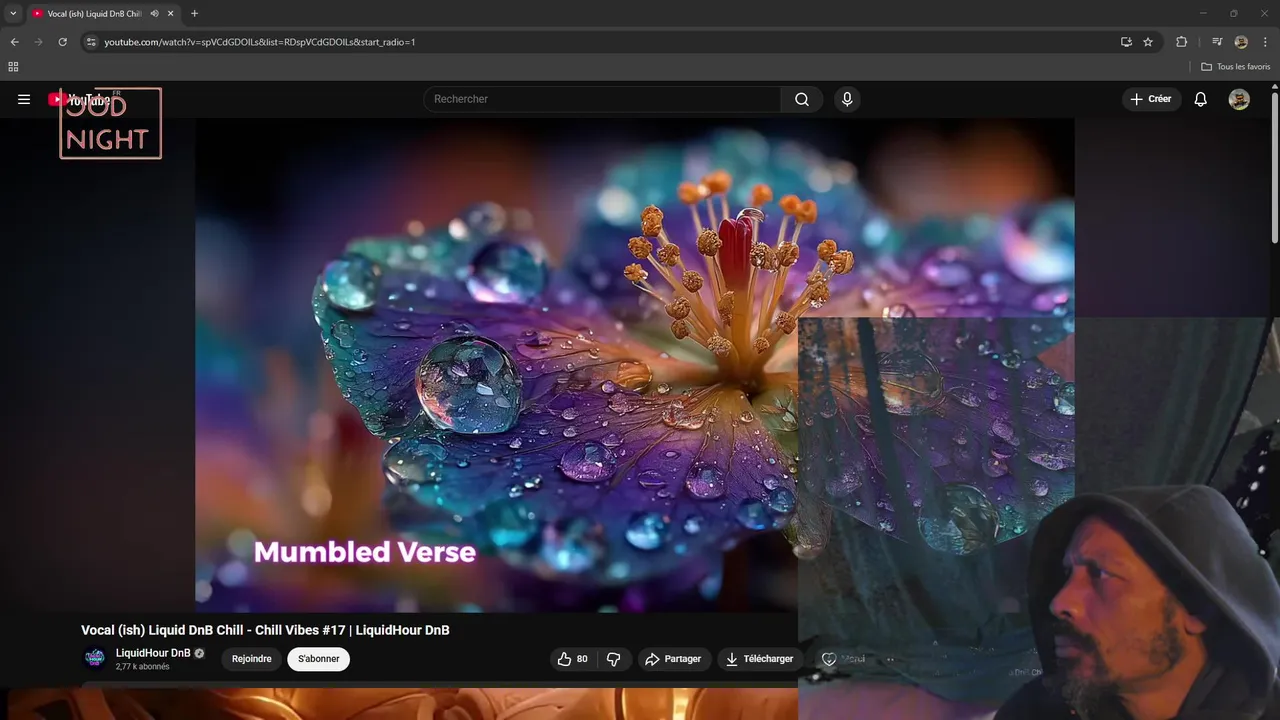The image size is (1280, 720).
Task: Open Tous les favoris folder
Action: point(1236,67)
